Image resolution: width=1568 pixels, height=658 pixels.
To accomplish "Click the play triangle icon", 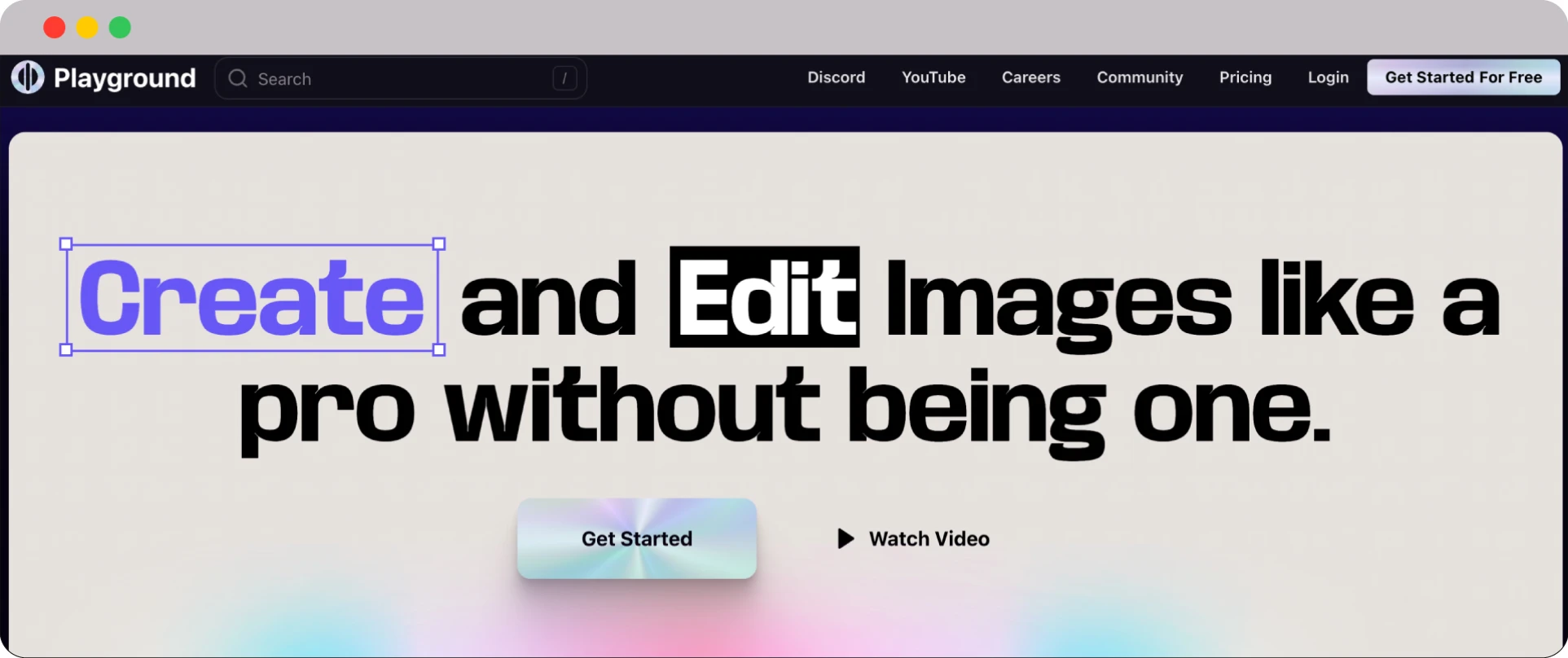I will pos(845,538).
